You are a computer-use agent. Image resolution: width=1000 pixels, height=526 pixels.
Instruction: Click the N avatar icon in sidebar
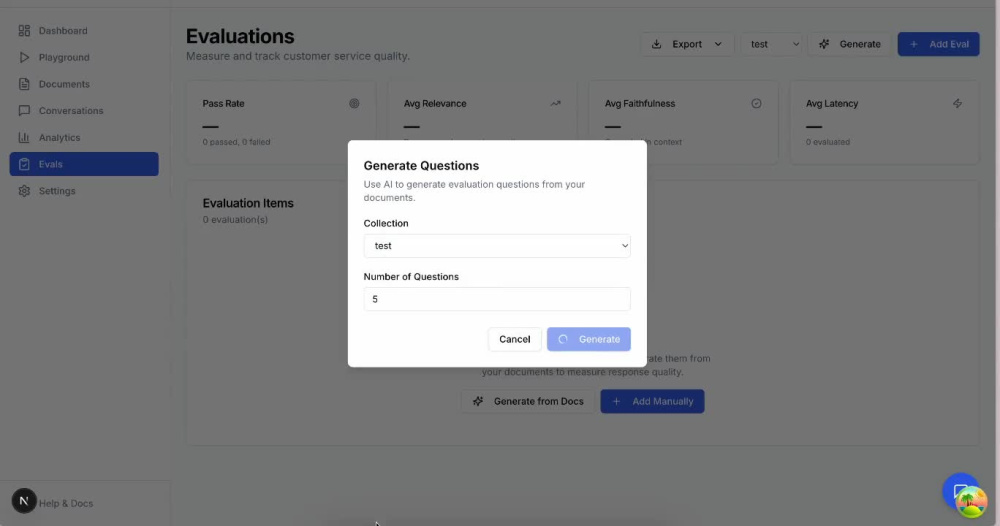24,501
